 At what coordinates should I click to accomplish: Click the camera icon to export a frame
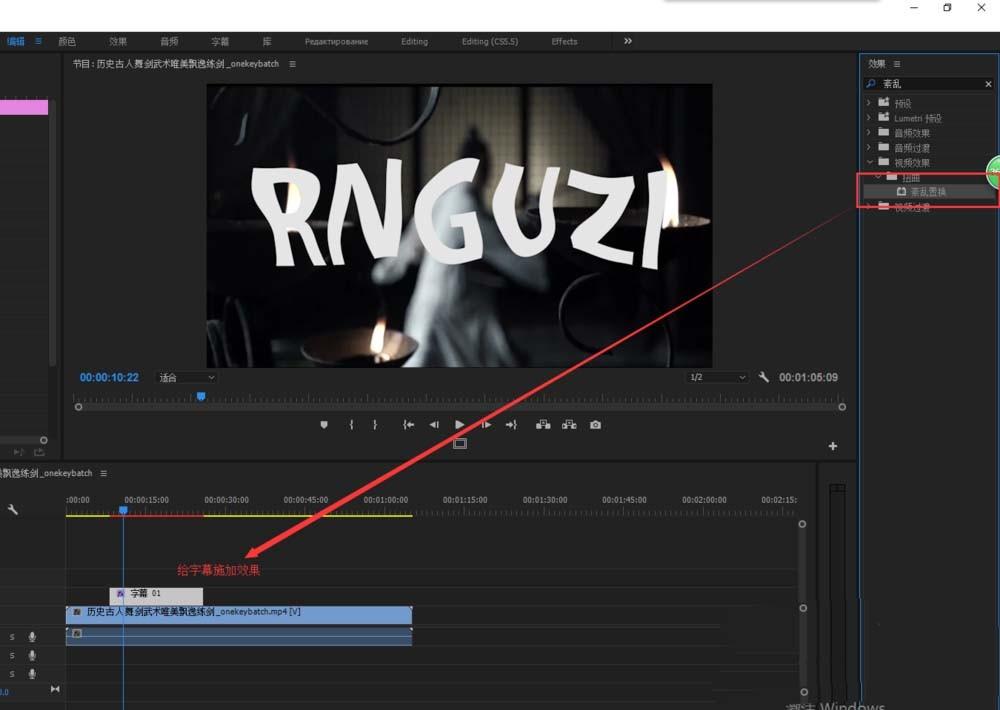pyautogui.click(x=595, y=423)
